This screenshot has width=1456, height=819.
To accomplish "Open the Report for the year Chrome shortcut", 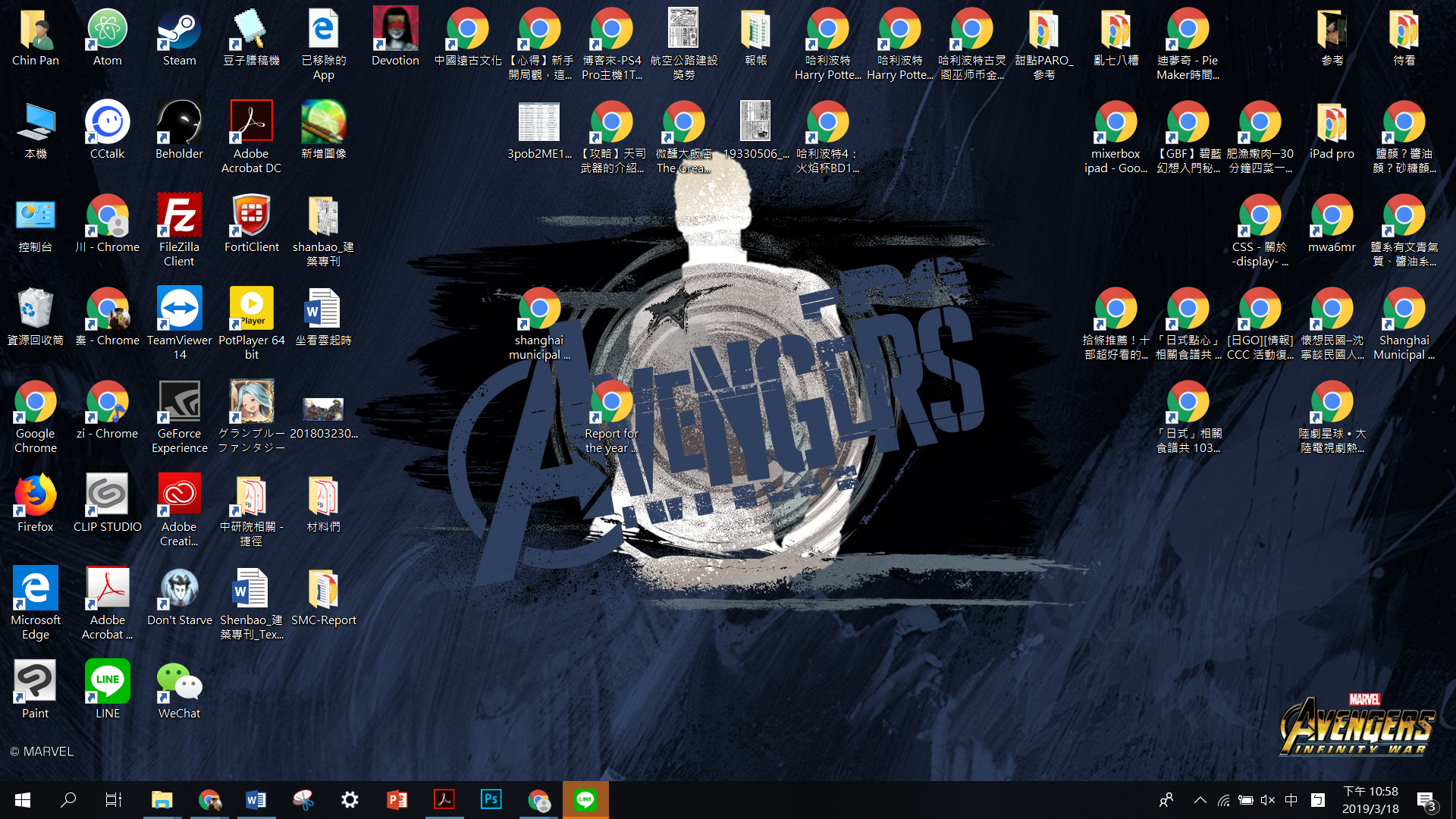I will (611, 418).
